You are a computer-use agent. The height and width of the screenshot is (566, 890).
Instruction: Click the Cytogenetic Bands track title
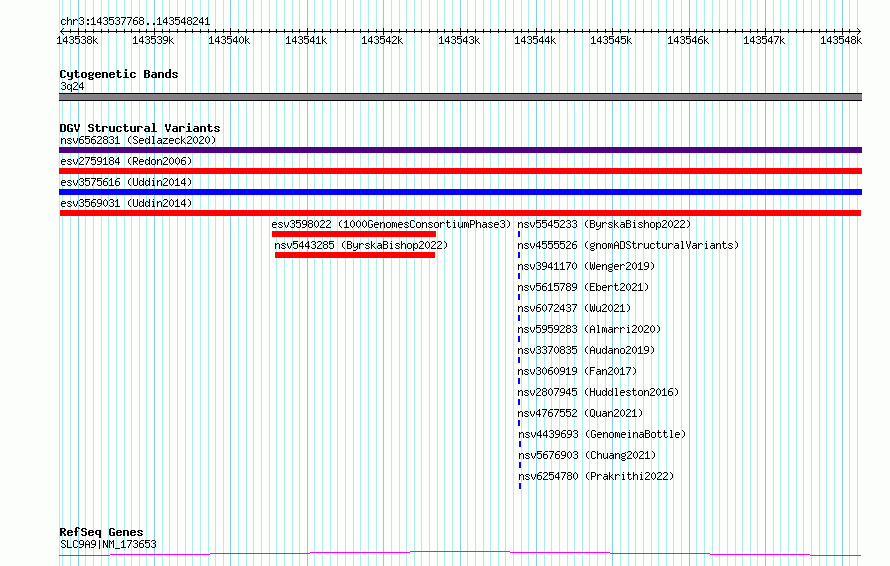(x=119, y=74)
